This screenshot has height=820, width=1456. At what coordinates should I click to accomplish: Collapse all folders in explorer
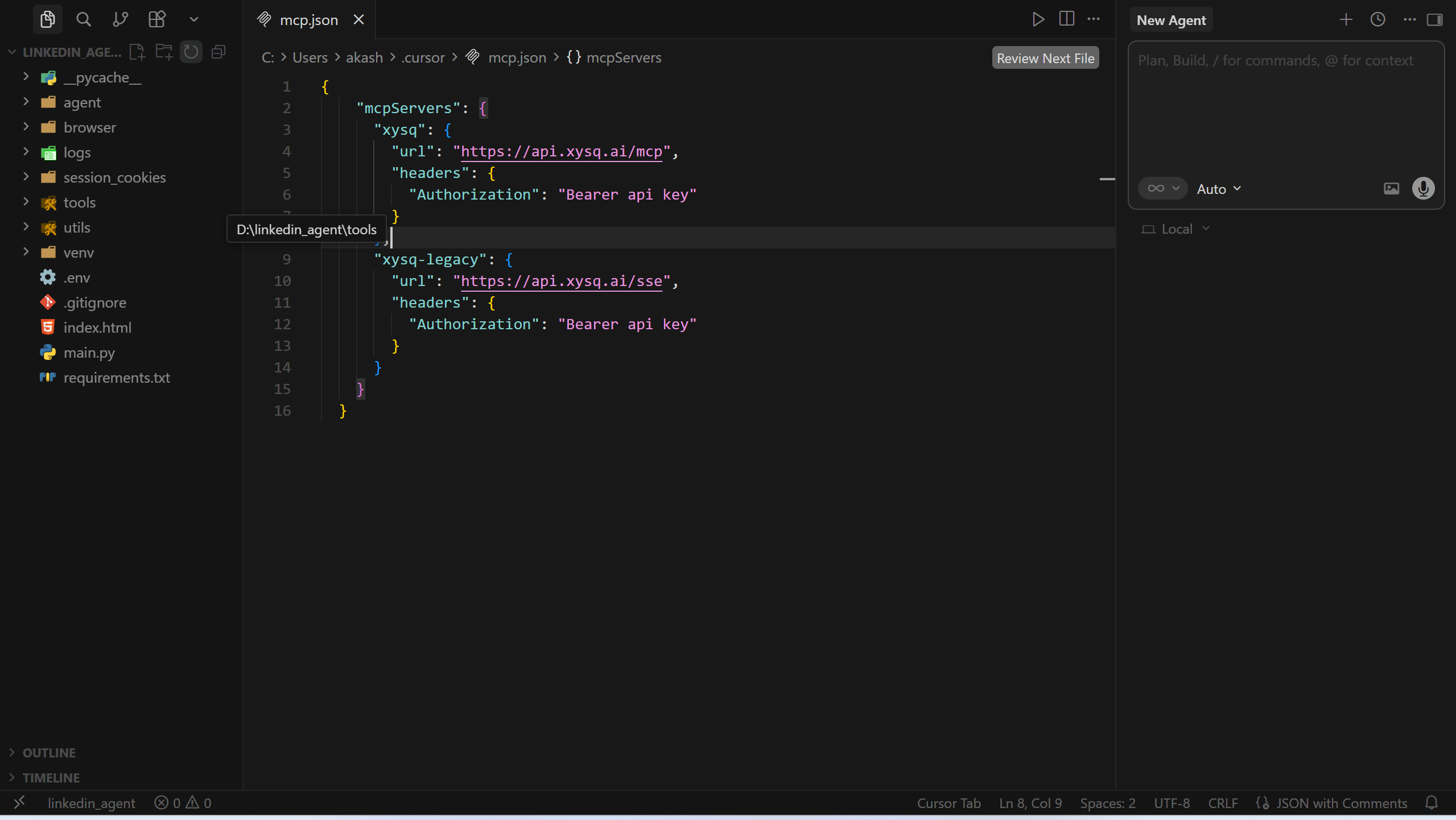pos(218,52)
